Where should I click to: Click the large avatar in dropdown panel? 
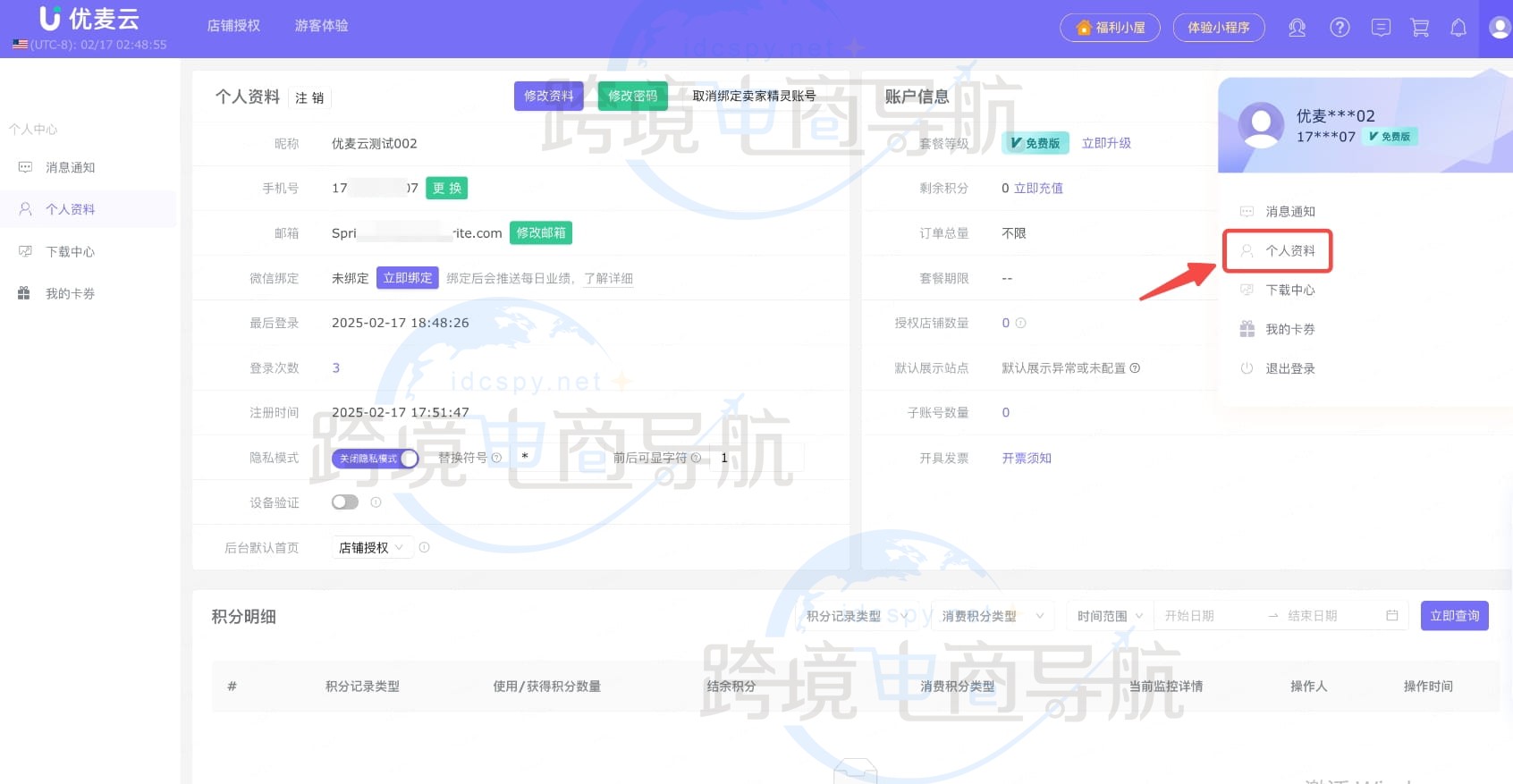[x=1261, y=125]
